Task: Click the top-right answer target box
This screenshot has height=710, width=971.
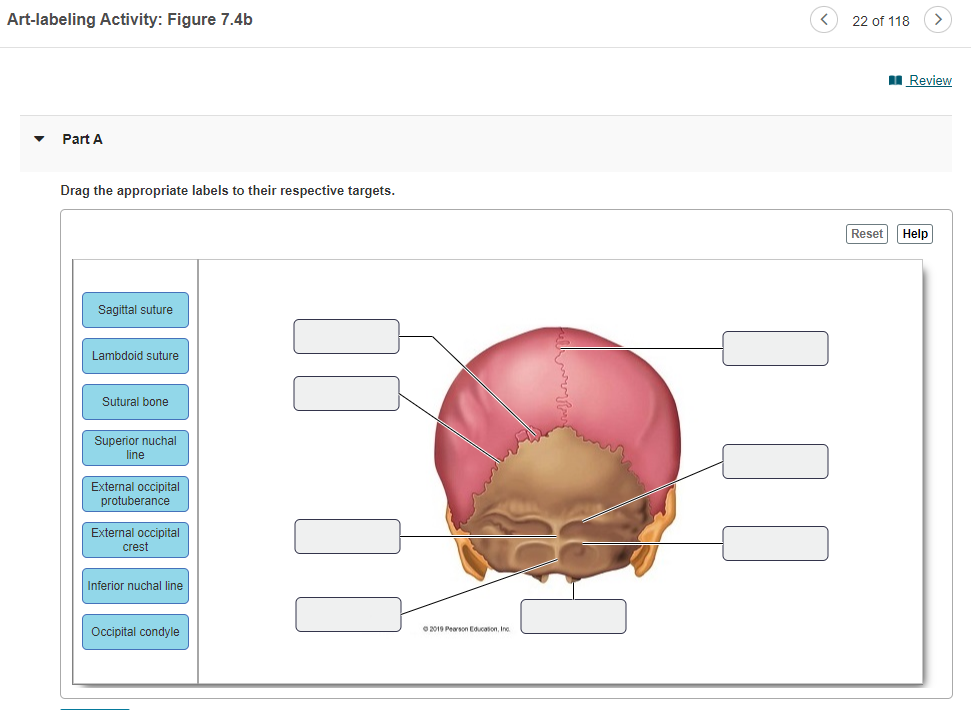Action: pyautogui.click(x=775, y=348)
